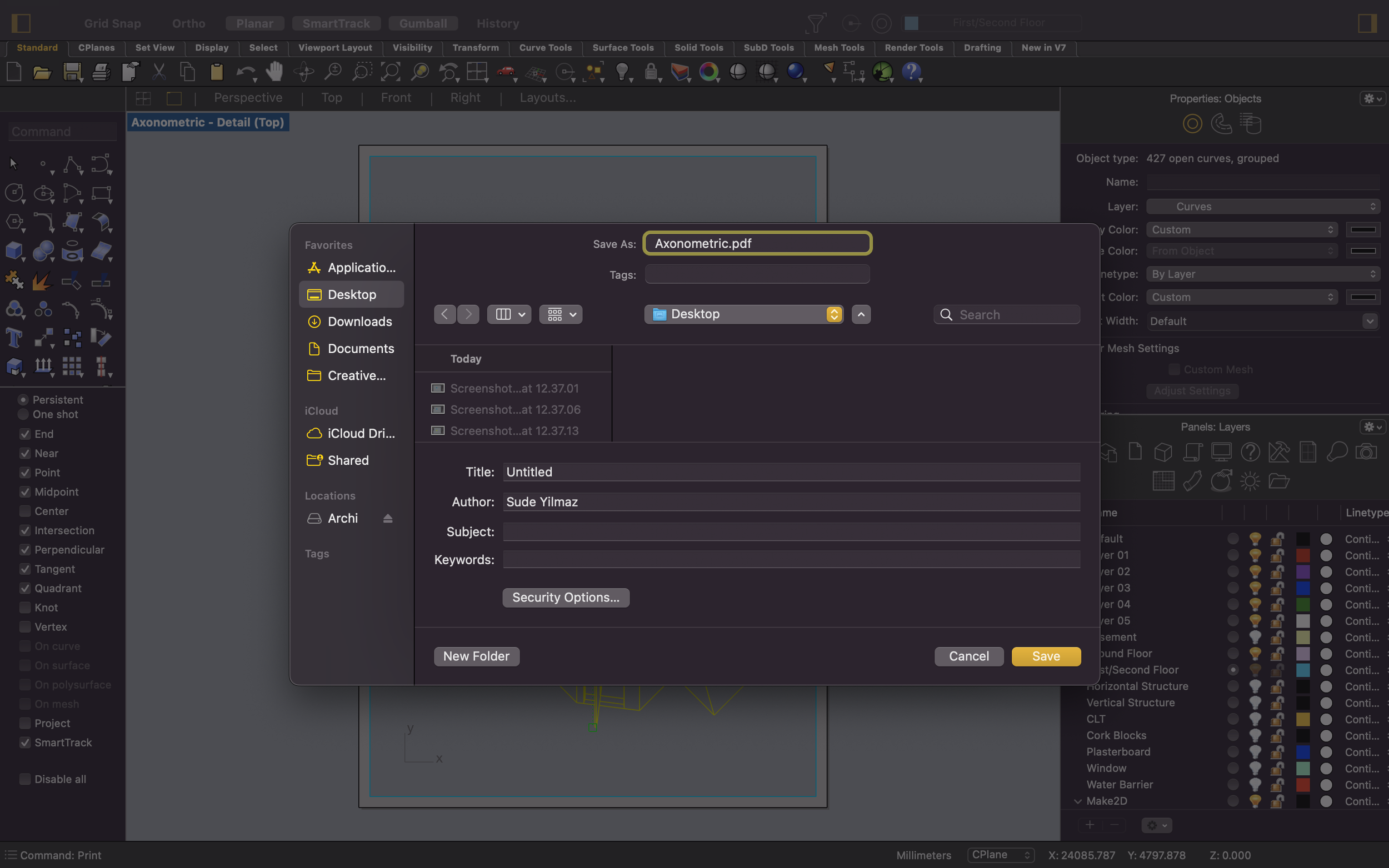Click the Open file folder icon
The height and width of the screenshot is (868, 1389).
(42, 72)
